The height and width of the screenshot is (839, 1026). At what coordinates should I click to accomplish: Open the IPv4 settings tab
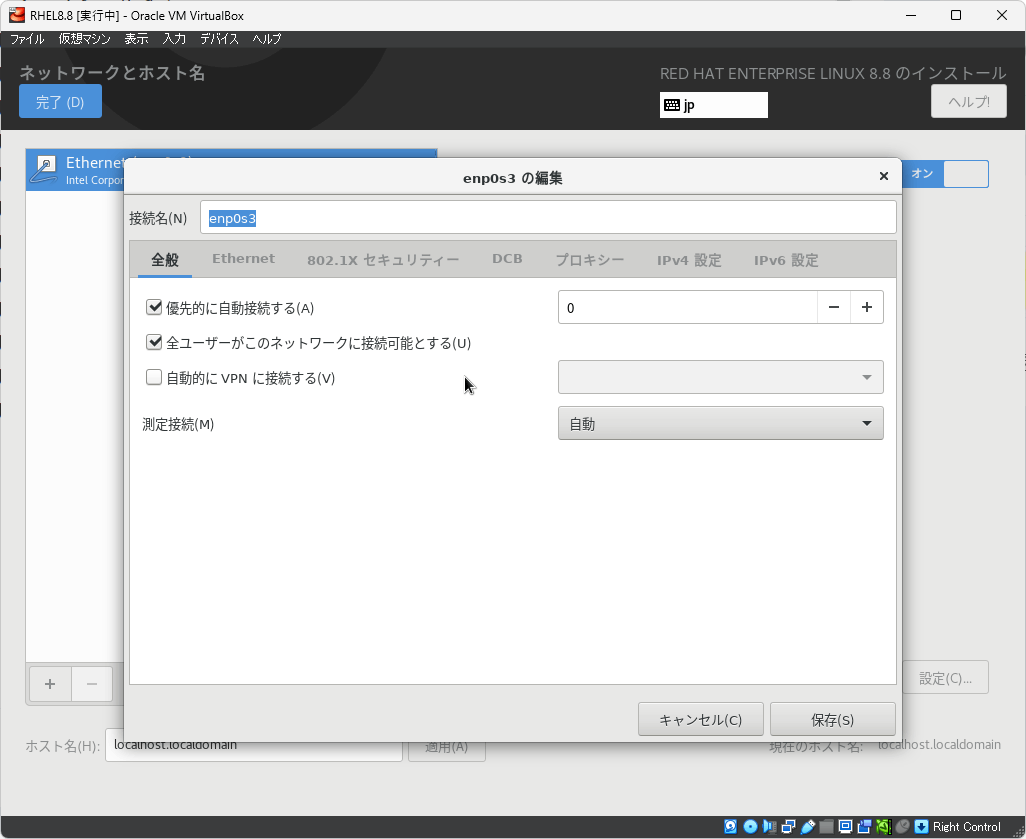pos(689,260)
